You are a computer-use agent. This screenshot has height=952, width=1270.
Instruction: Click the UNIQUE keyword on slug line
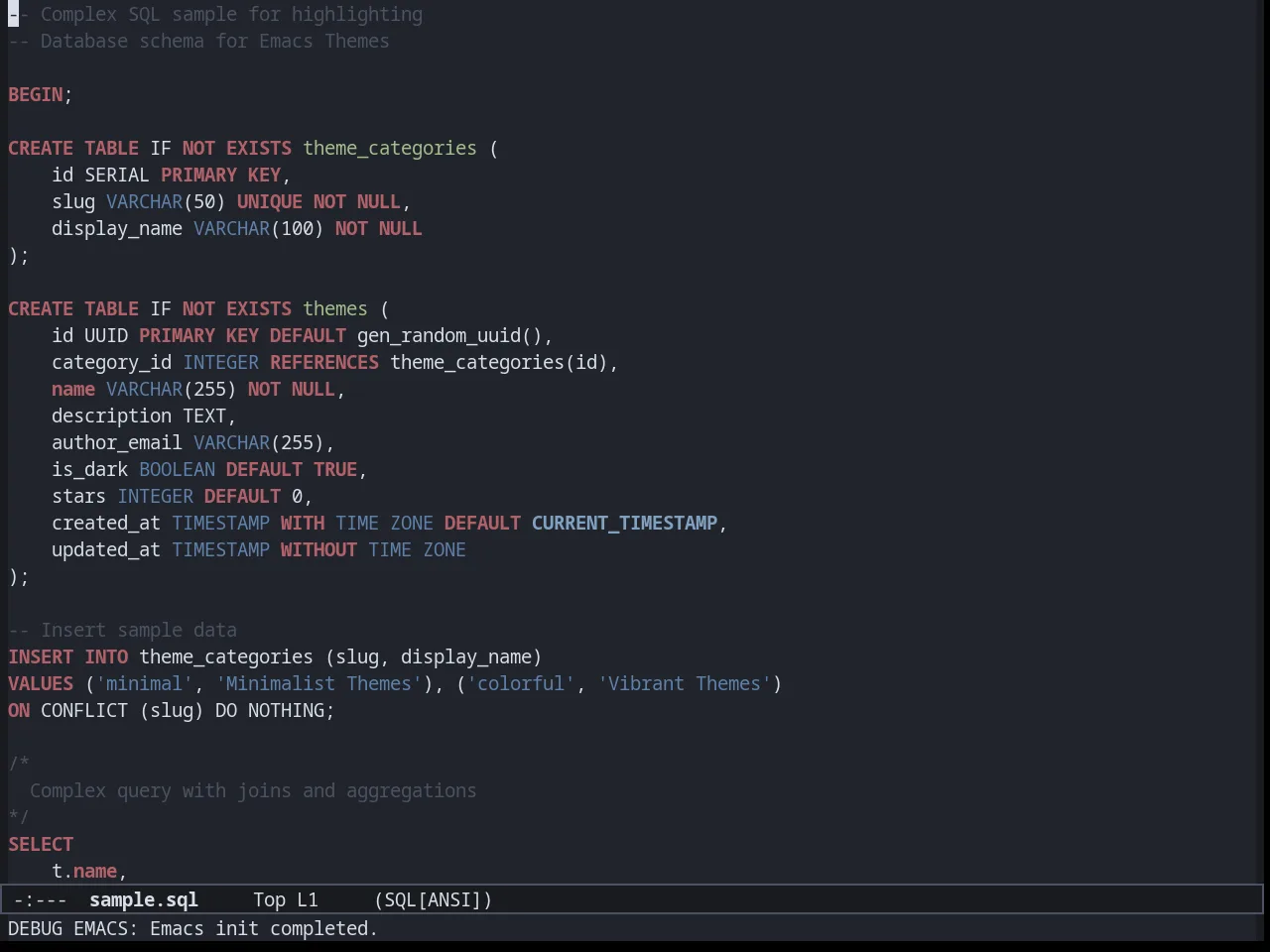[x=270, y=201]
